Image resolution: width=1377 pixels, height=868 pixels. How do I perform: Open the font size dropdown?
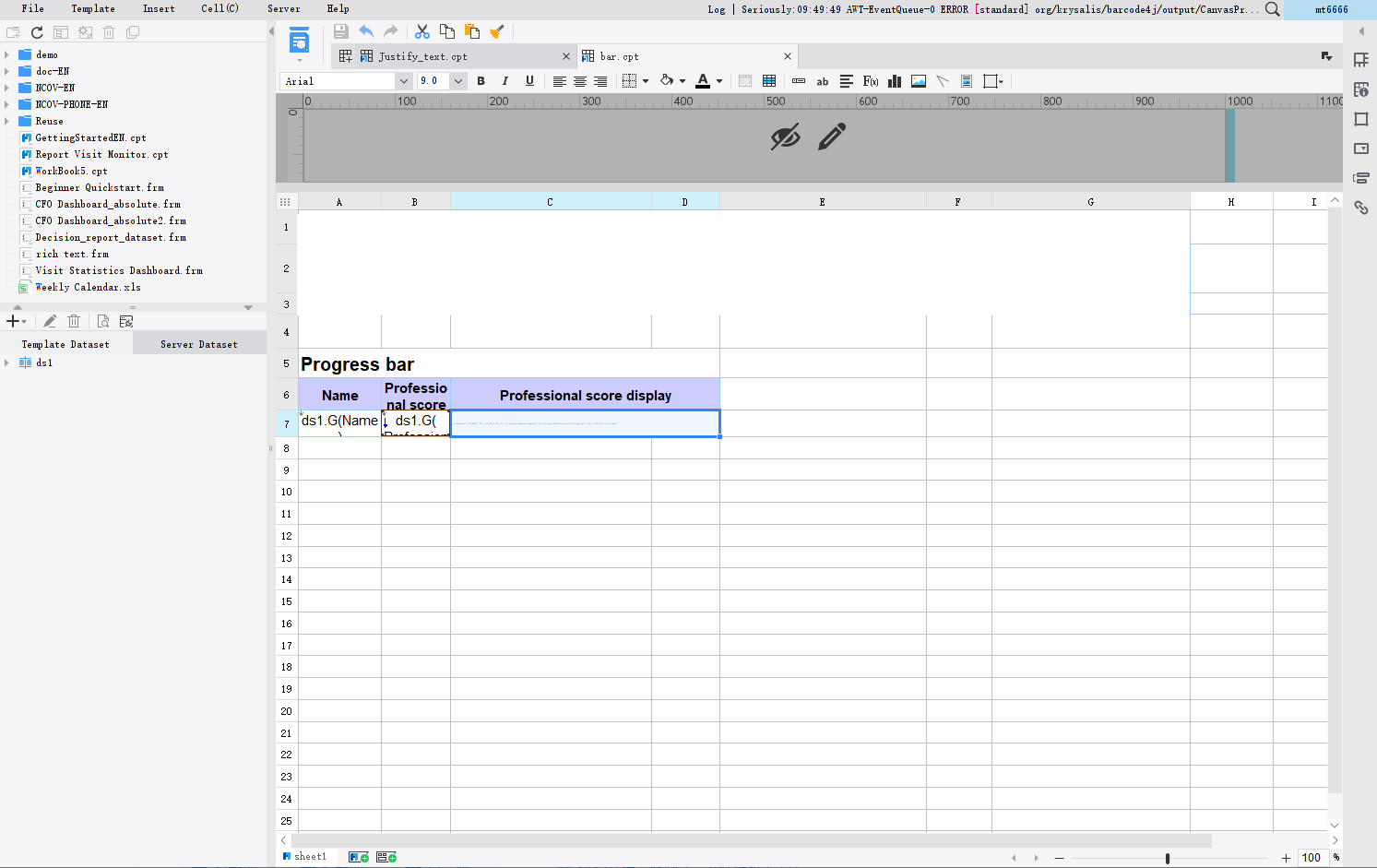(x=457, y=80)
